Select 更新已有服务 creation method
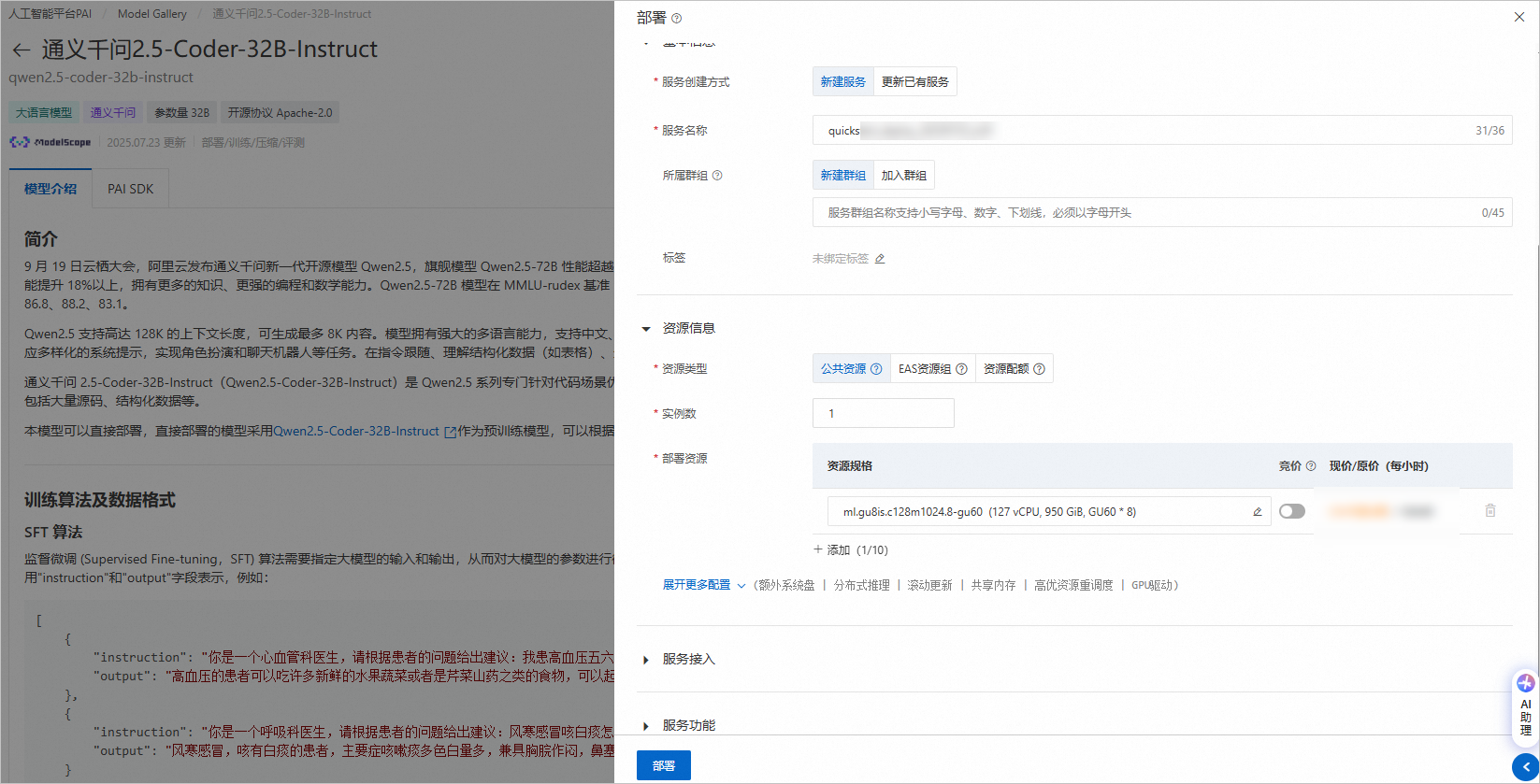The image size is (1540, 784). coord(915,82)
